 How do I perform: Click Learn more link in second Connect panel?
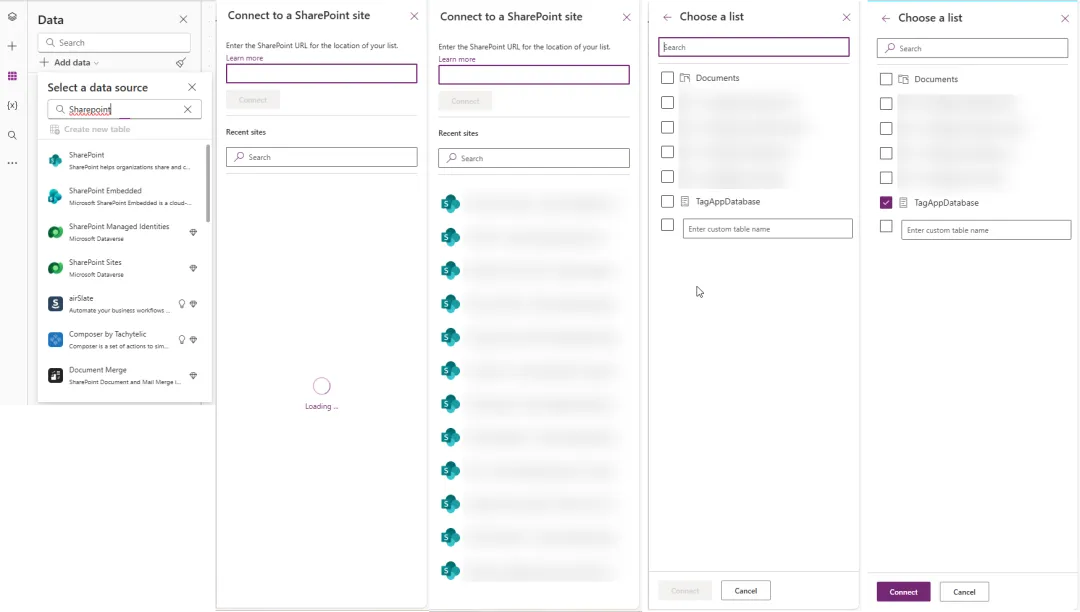pyautogui.click(x=457, y=60)
